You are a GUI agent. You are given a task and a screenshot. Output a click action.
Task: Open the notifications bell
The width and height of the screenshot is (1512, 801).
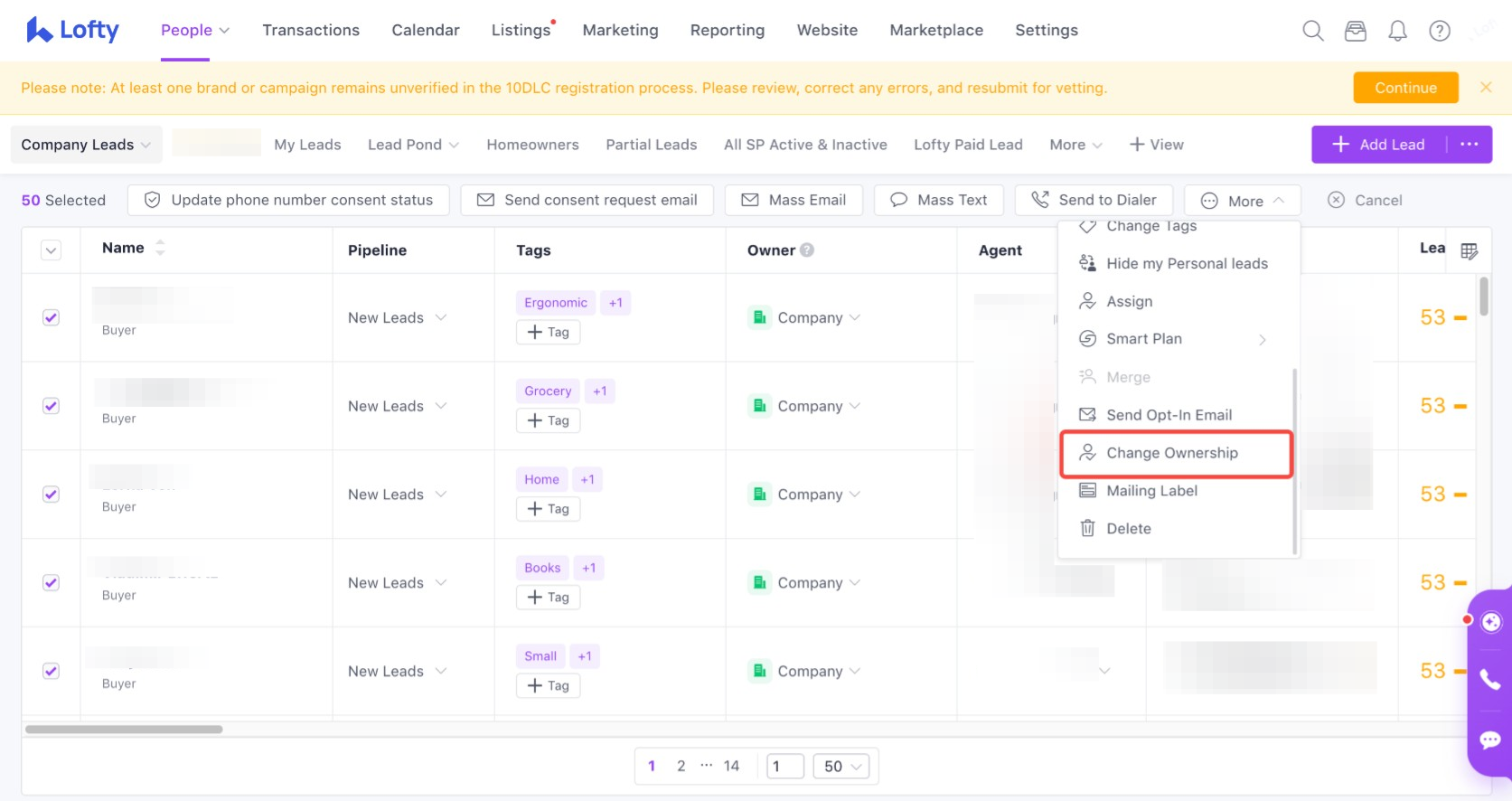click(1397, 31)
